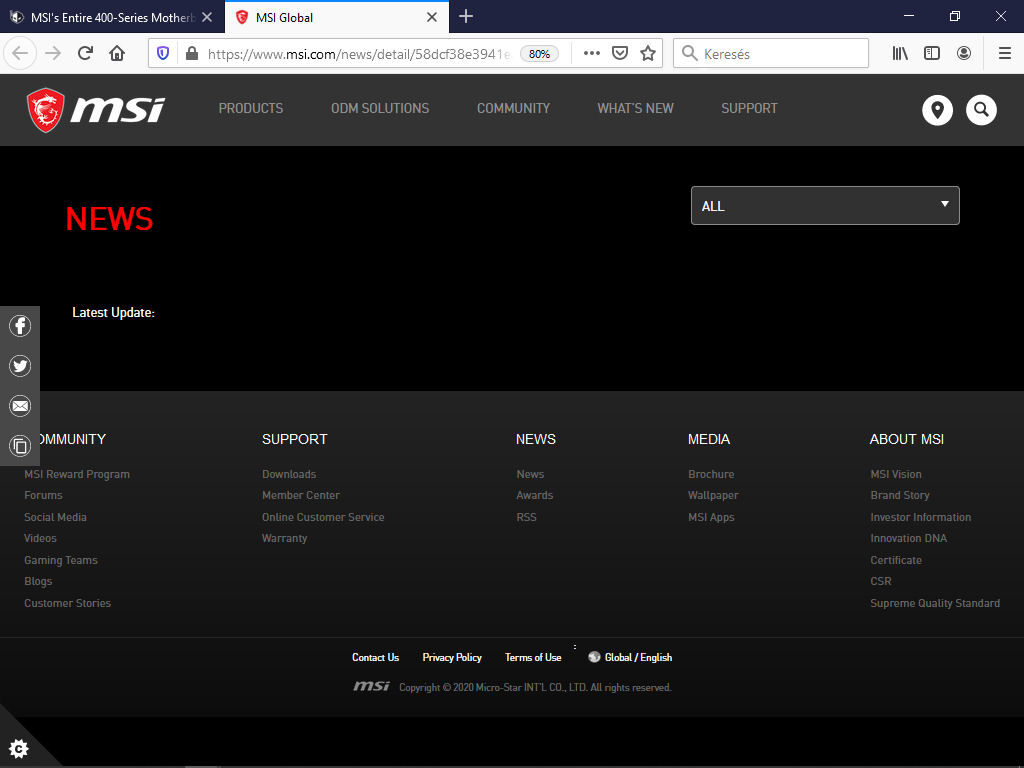Viewport: 1024px width, 768px height.
Task: Open the Wallpaper link
Action: pyautogui.click(x=713, y=495)
